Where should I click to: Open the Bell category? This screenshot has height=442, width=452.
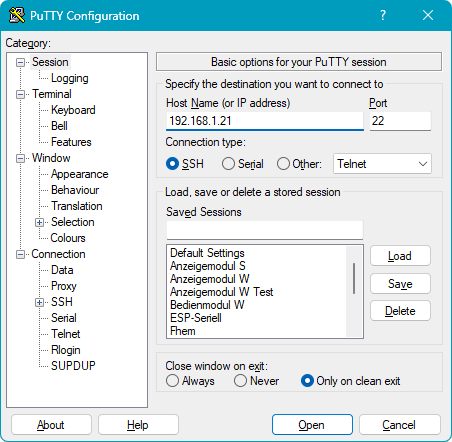[59, 126]
